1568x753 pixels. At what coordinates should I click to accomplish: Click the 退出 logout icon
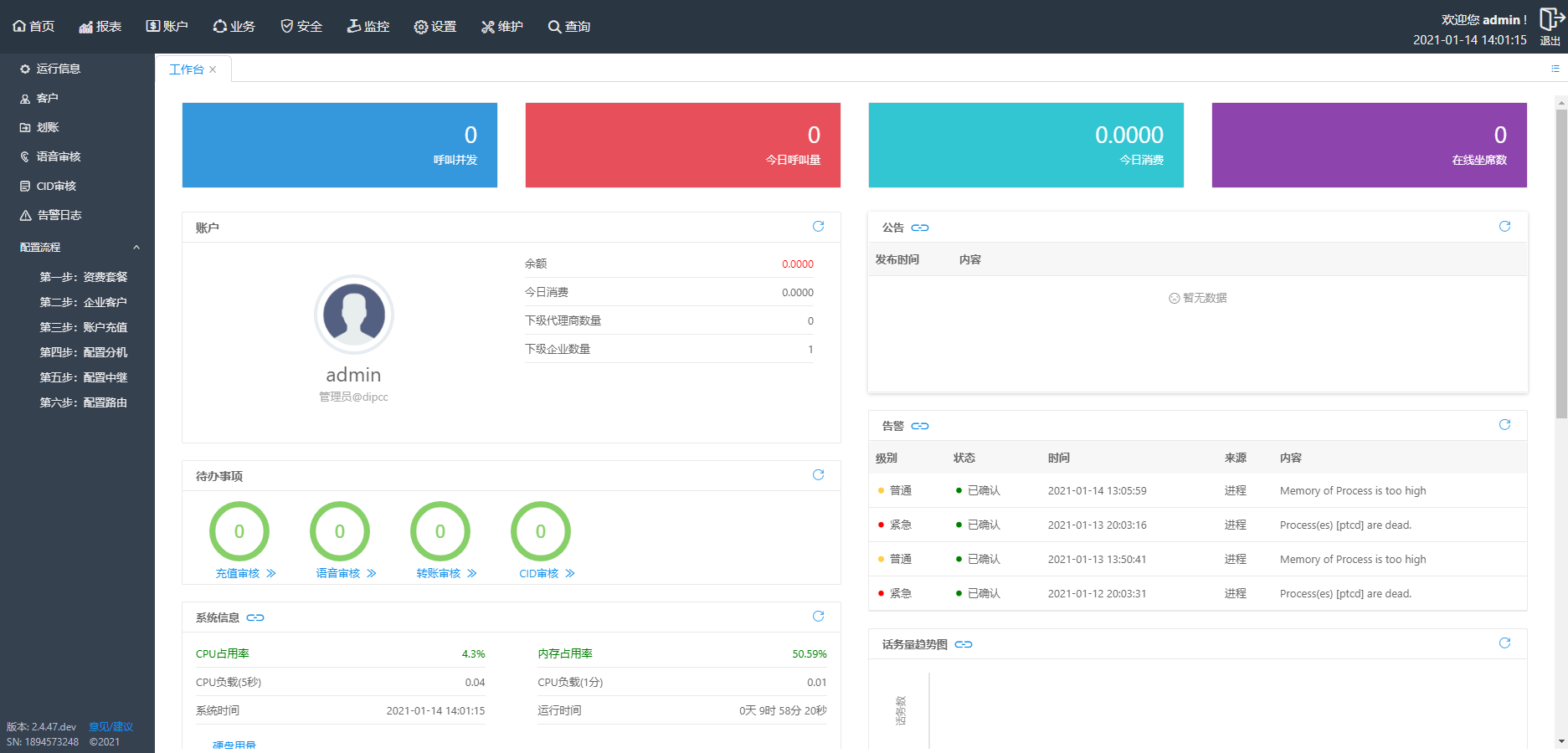pos(1550,27)
